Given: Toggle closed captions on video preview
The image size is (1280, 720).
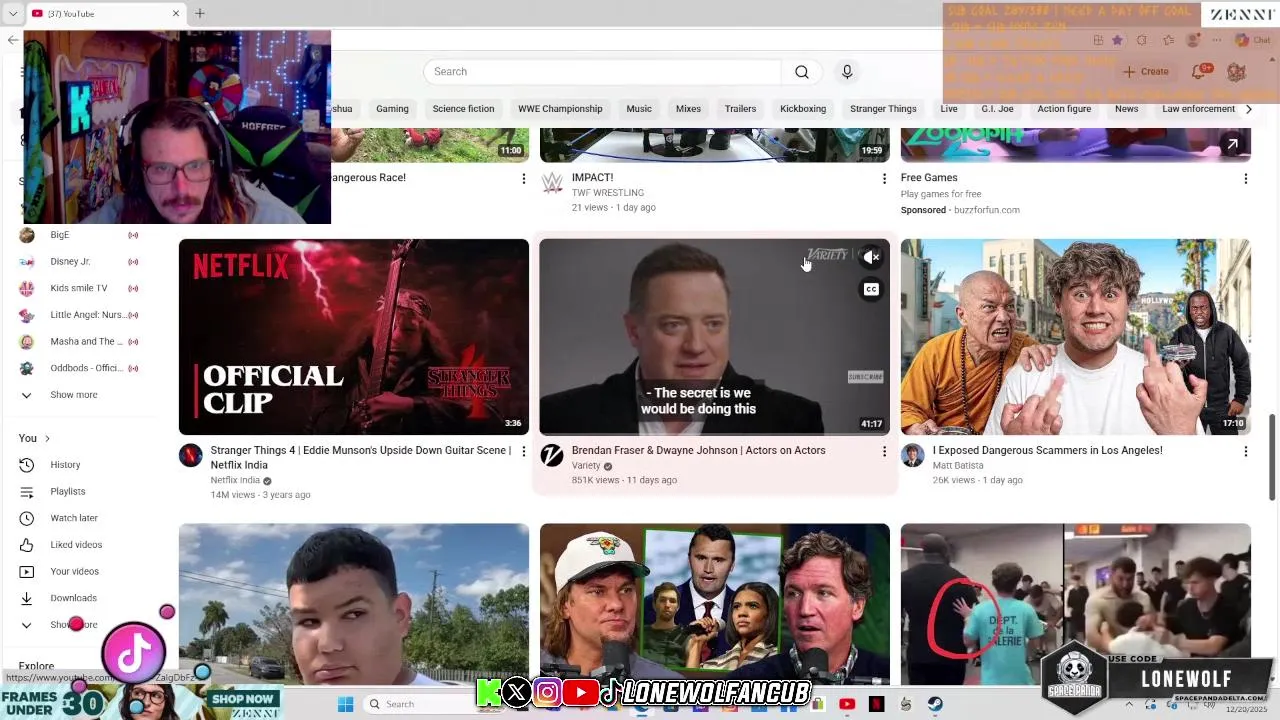Looking at the screenshot, I should (872, 290).
